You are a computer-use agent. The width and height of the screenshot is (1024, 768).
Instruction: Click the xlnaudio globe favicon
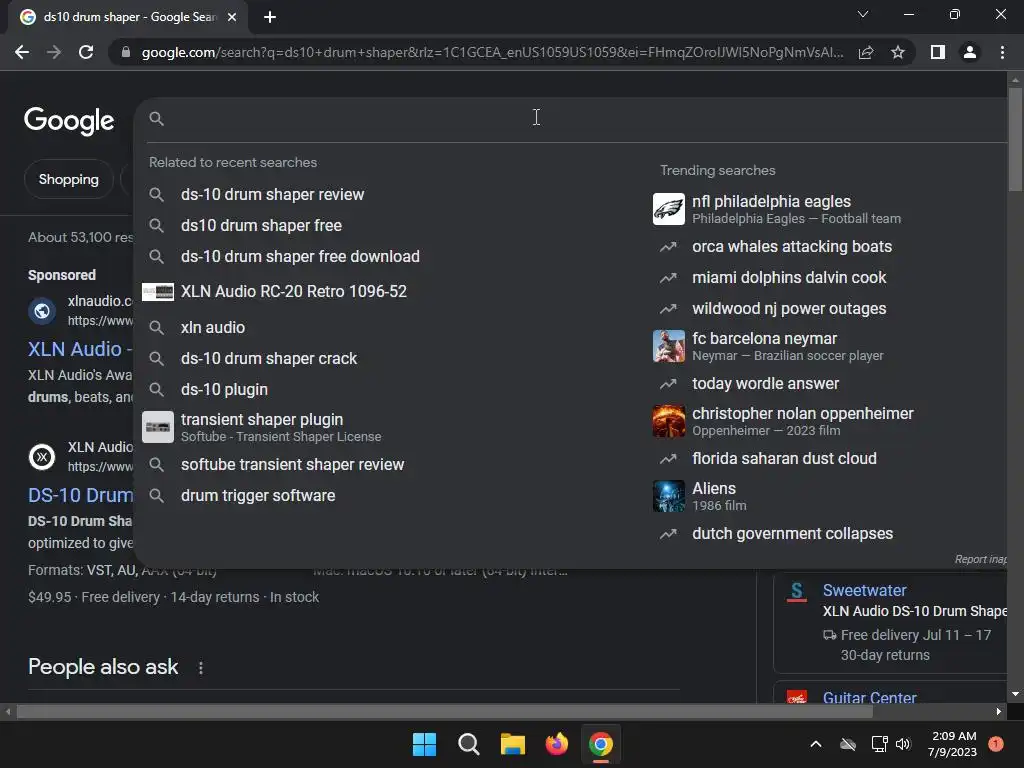42,311
